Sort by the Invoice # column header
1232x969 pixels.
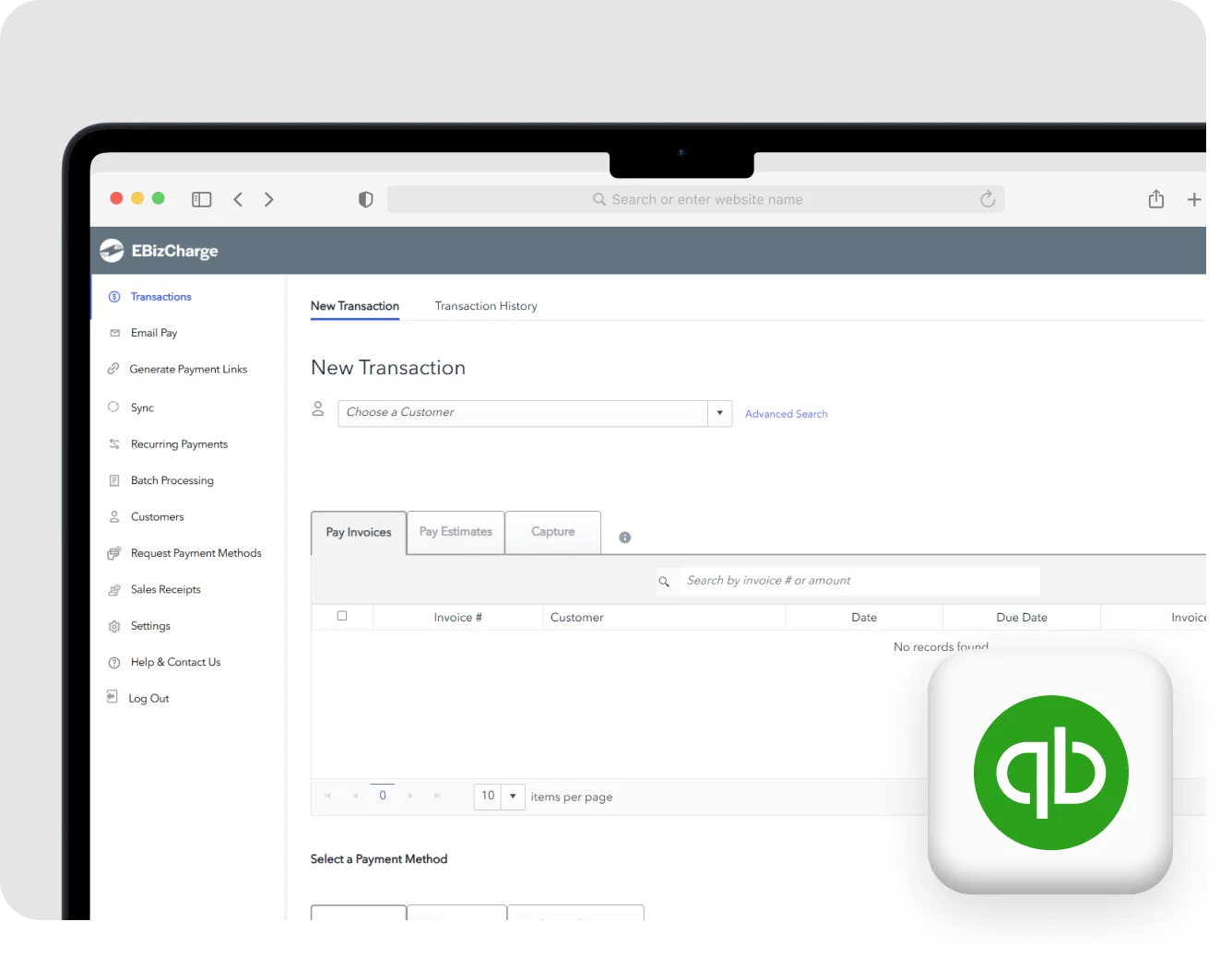(458, 618)
